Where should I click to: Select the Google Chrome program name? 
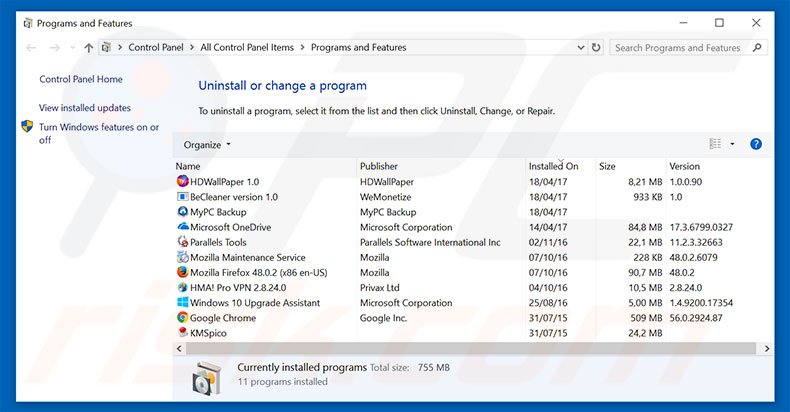pos(223,318)
